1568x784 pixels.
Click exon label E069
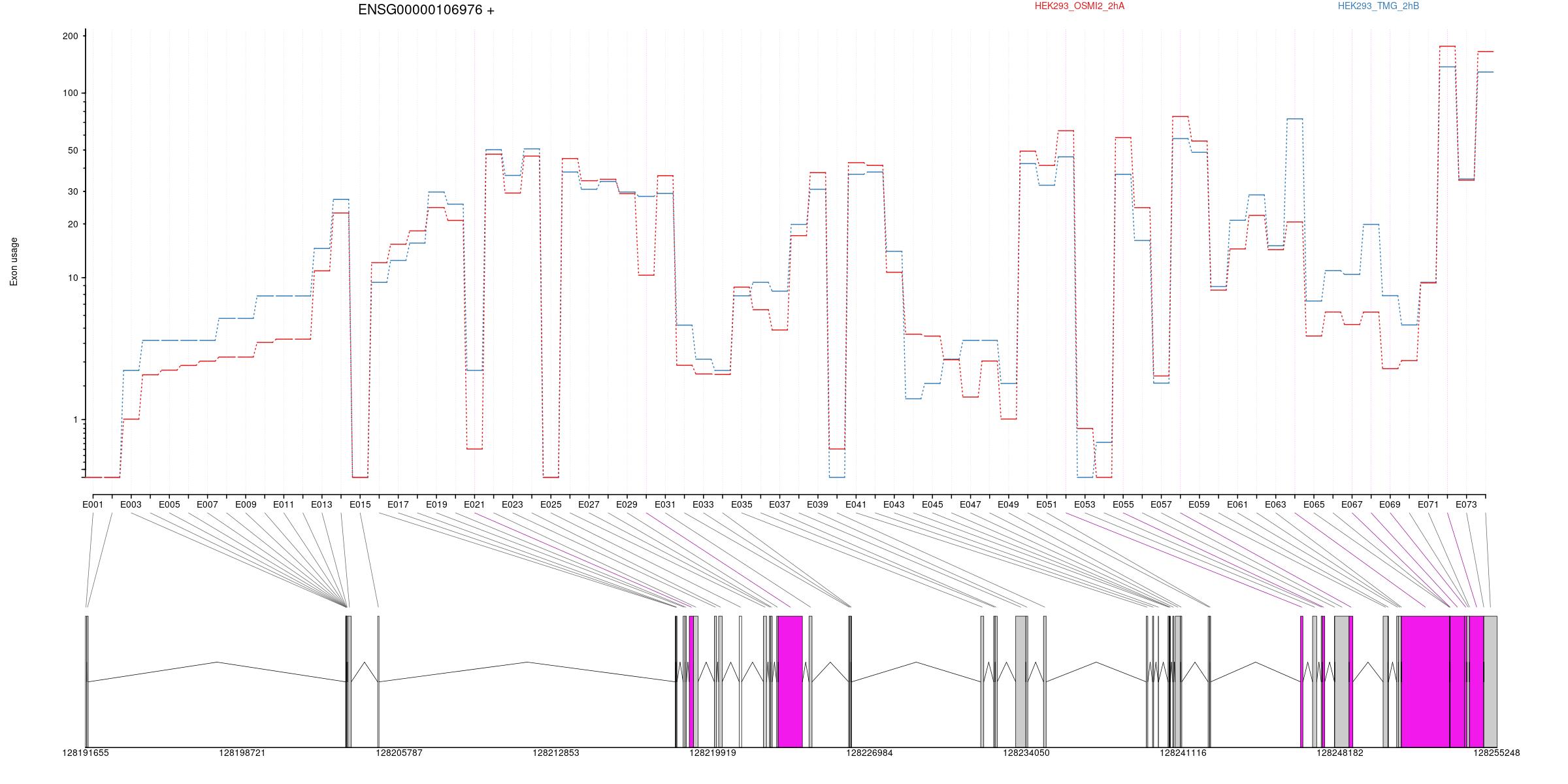tap(1390, 504)
